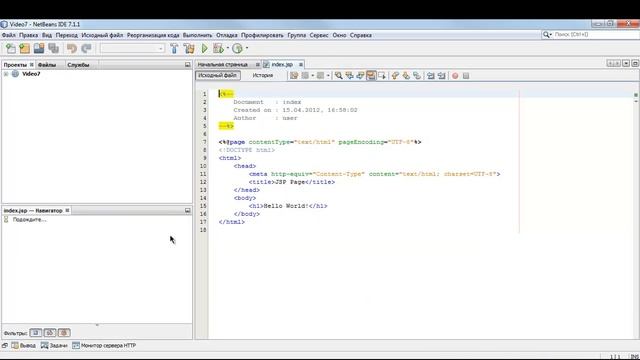Click the История view button
The width and height of the screenshot is (640, 360).
coord(262,76)
